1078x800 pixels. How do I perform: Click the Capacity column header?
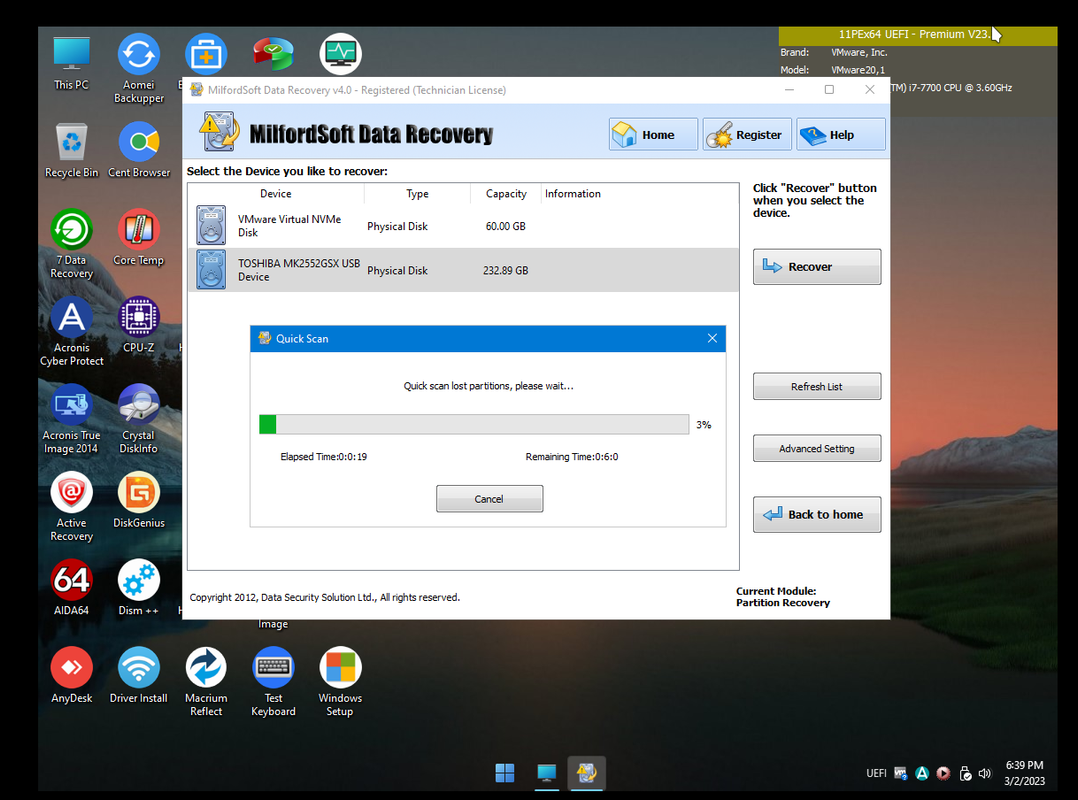tap(506, 194)
